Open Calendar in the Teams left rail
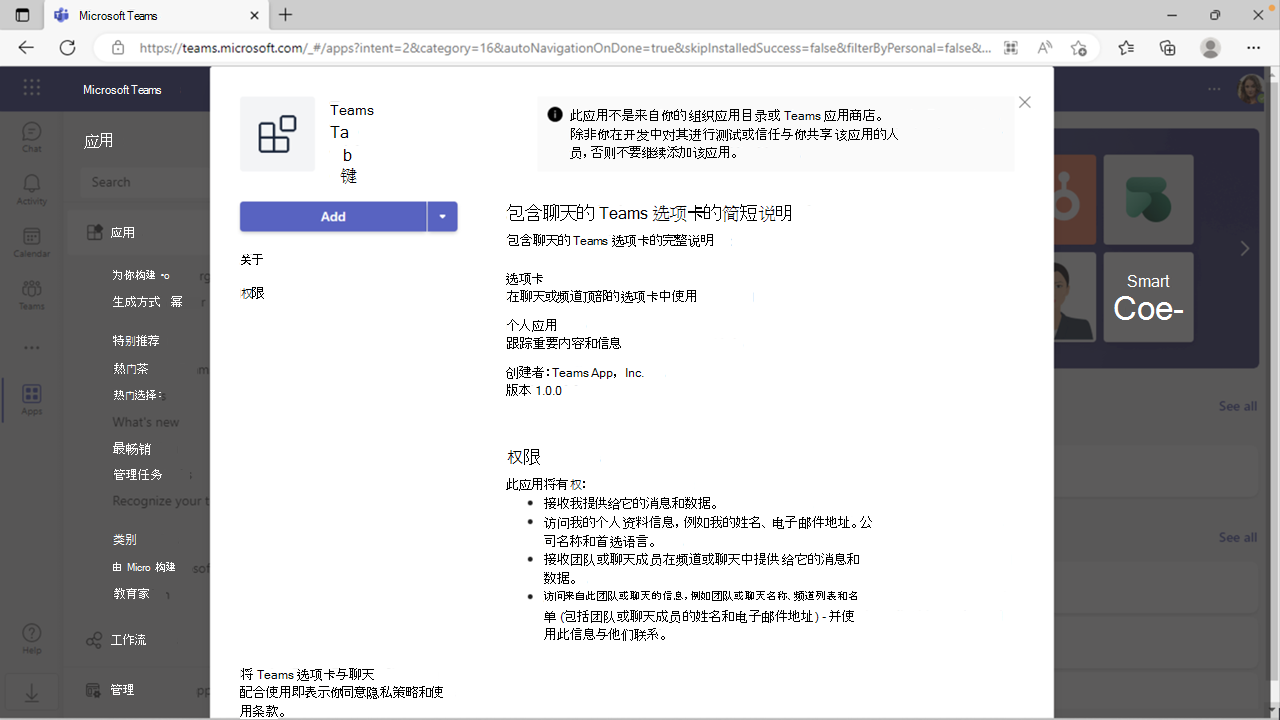1280x720 pixels. pyautogui.click(x=32, y=242)
